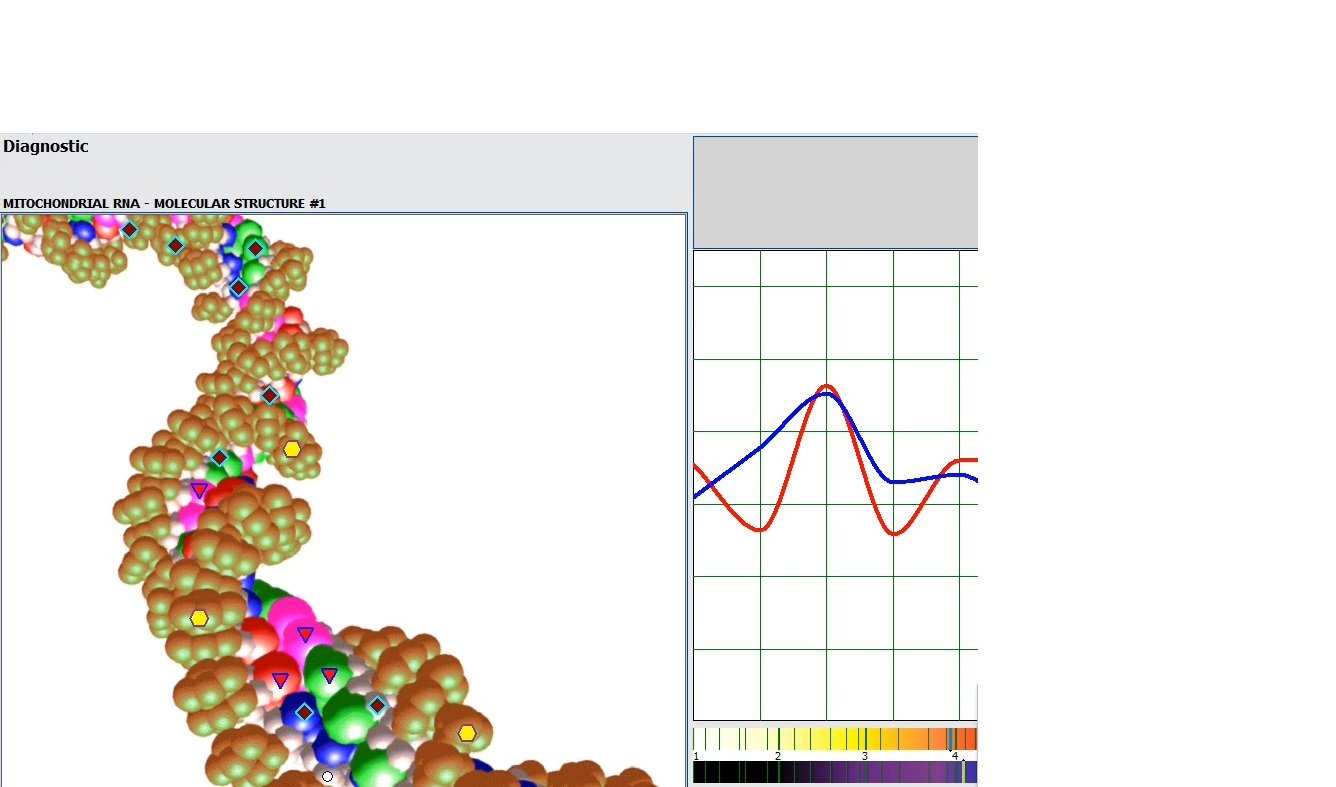Image resolution: width=1336 pixels, height=787 pixels.
Task: Click the Mitochondrial RNA structure title
Action: point(164,204)
